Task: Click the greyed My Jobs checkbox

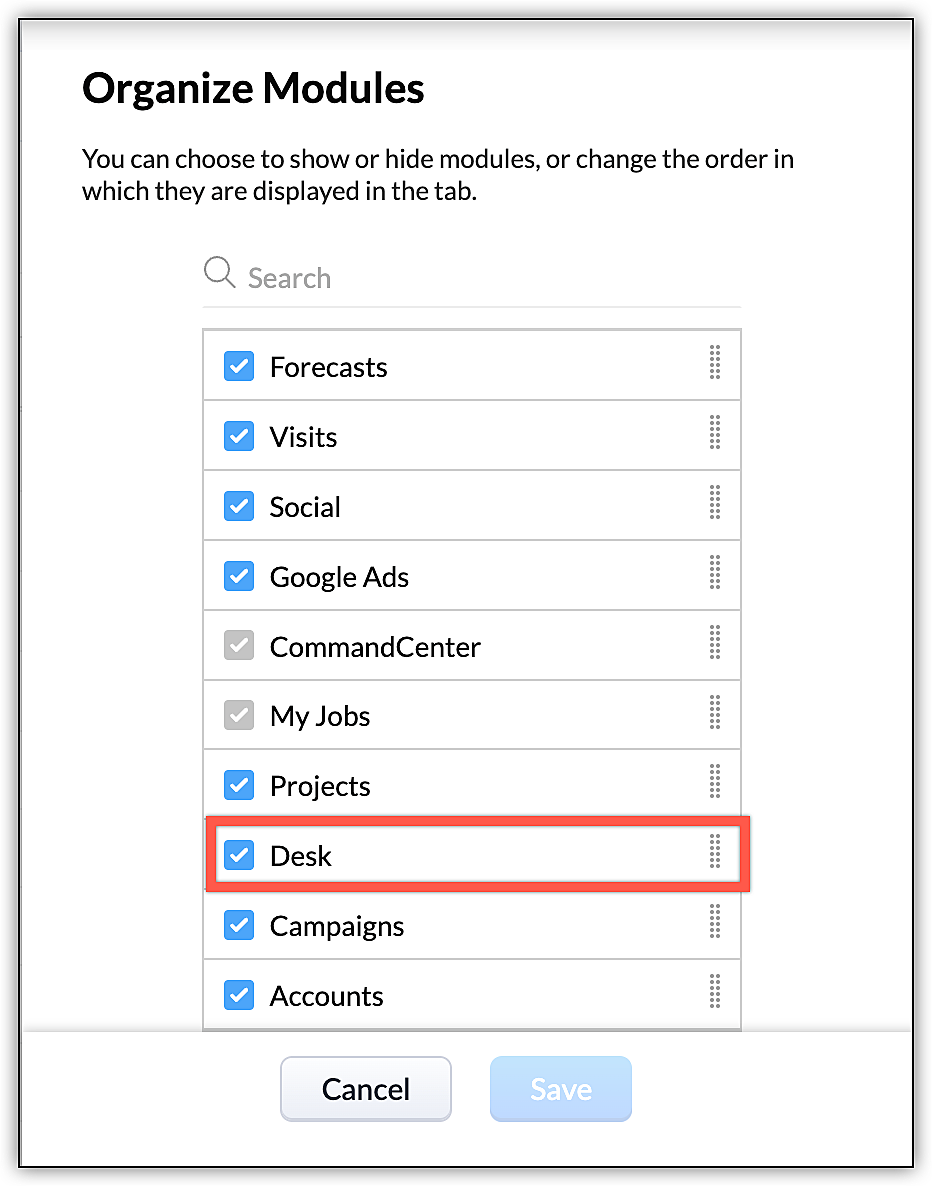Action: 238,716
